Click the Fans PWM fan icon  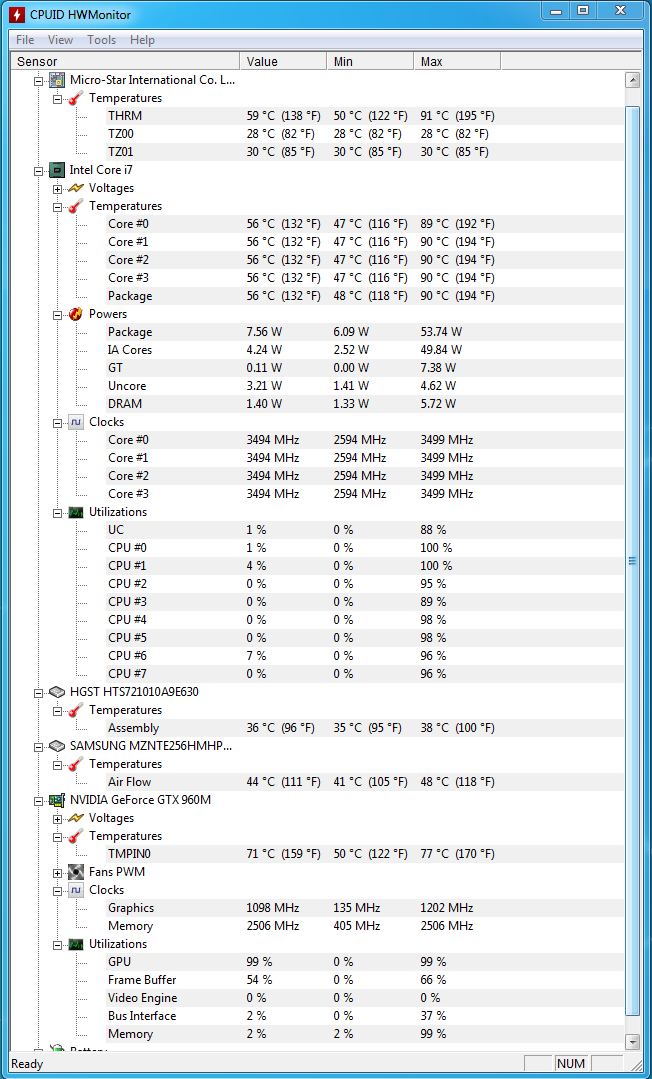[76, 872]
